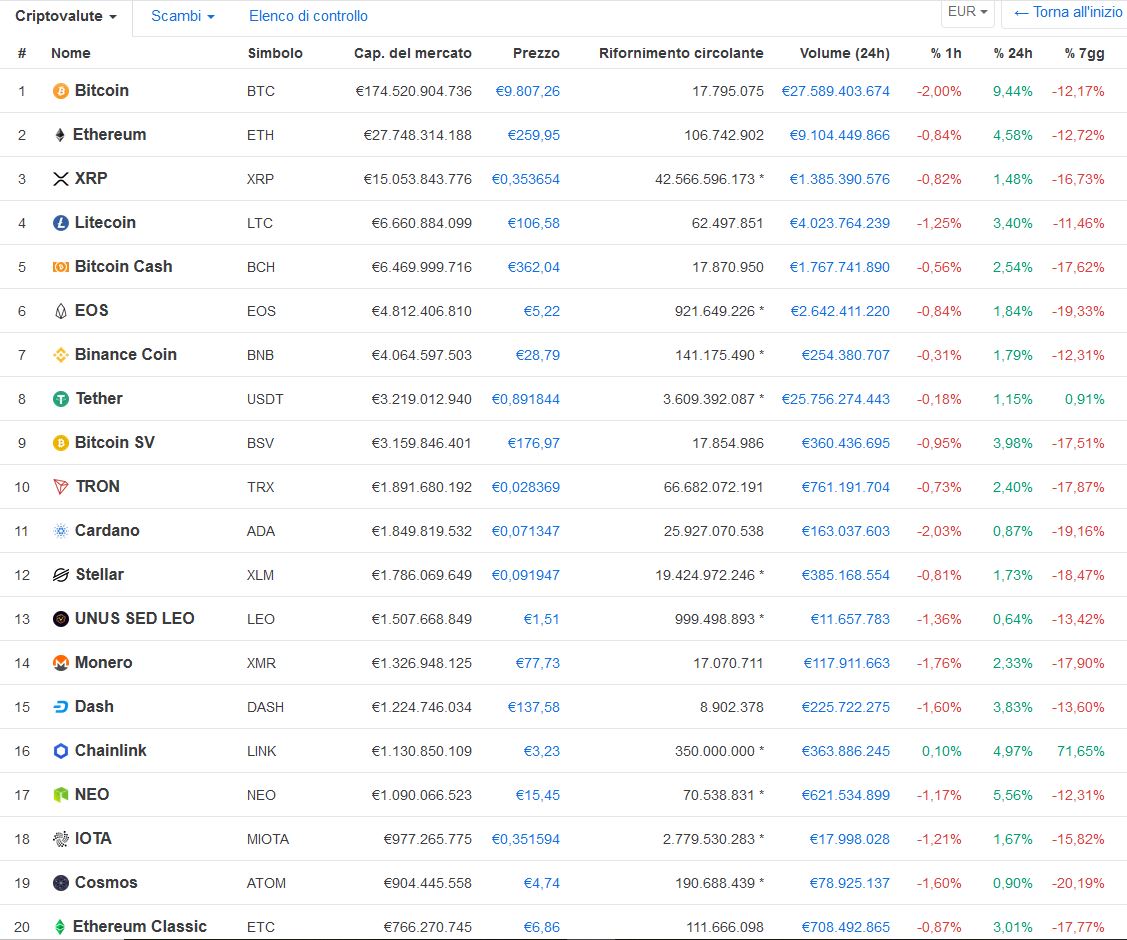Click Dash price €137,58

tap(533, 707)
